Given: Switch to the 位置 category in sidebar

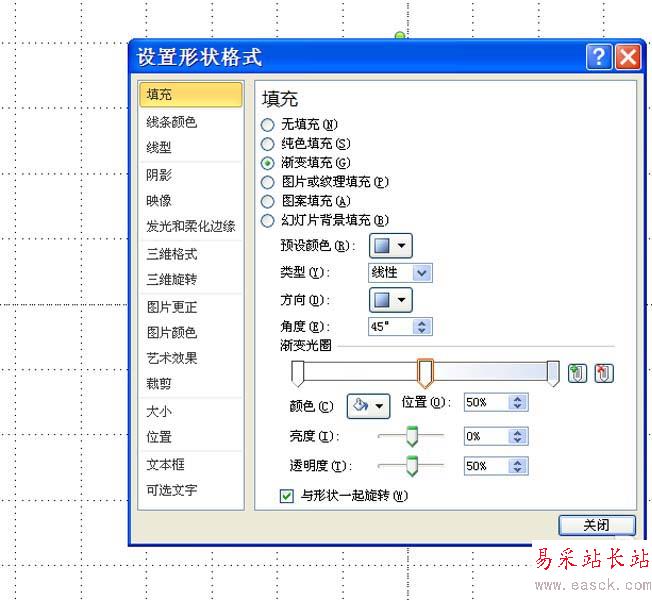Looking at the screenshot, I should pos(191,437).
